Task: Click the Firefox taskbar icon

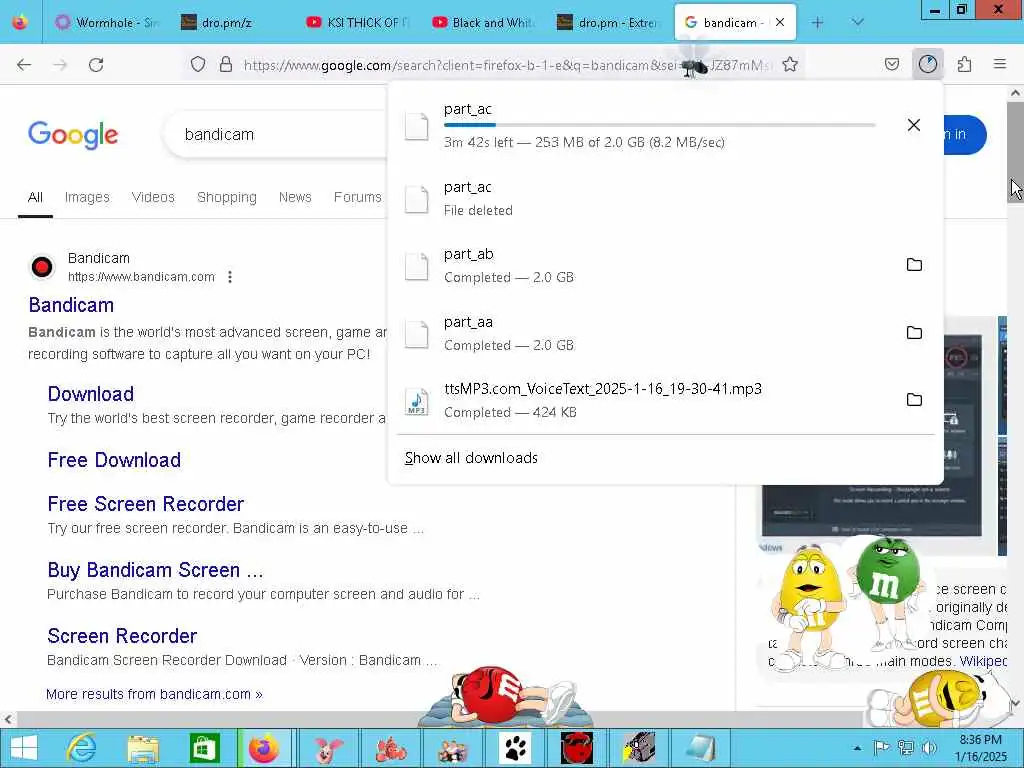Action: [x=264, y=748]
